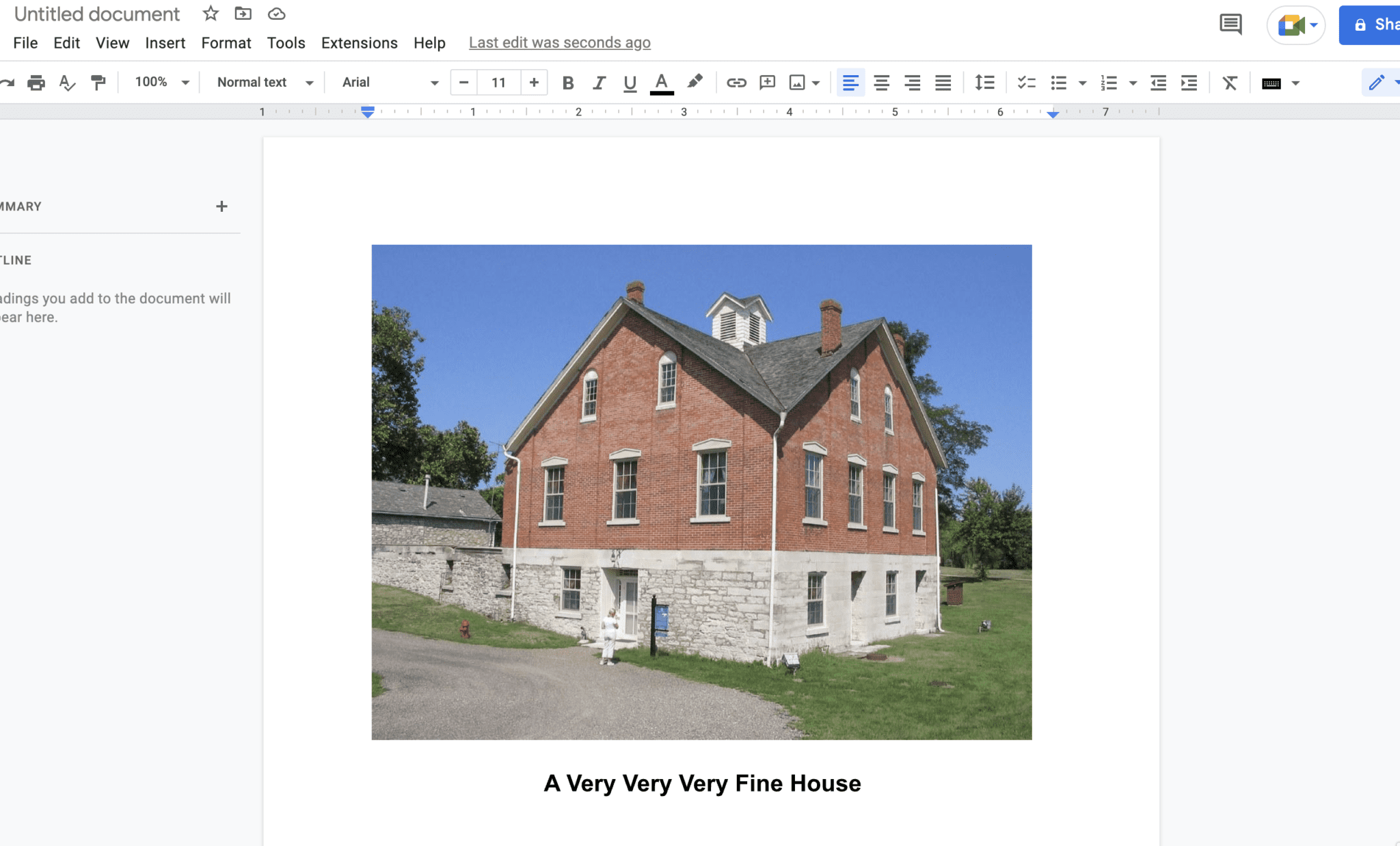Open the comment history panel
The image size is (1400, 846).
pos(1230,24)
